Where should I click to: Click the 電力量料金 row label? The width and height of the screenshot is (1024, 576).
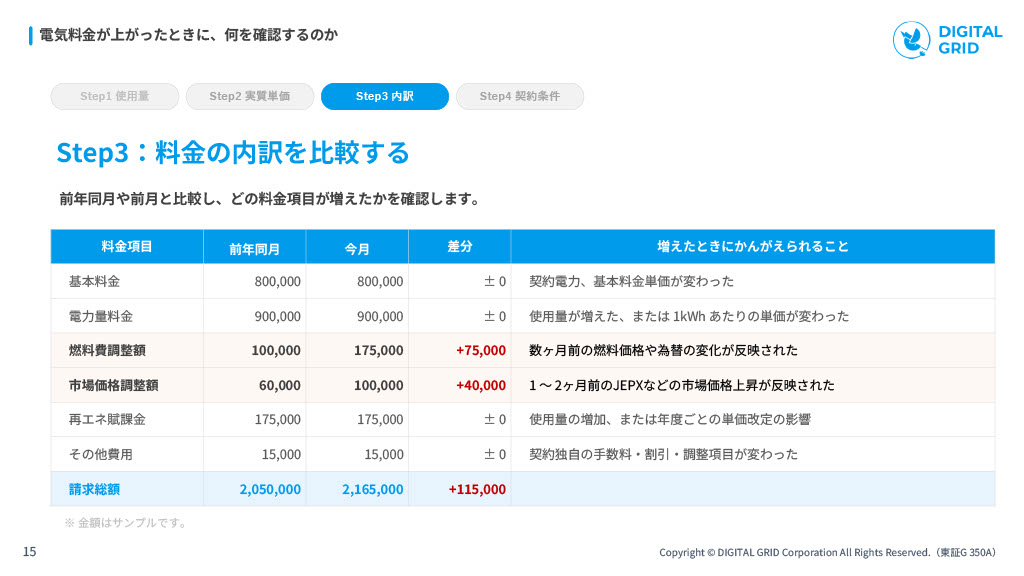tap(101, 316)
